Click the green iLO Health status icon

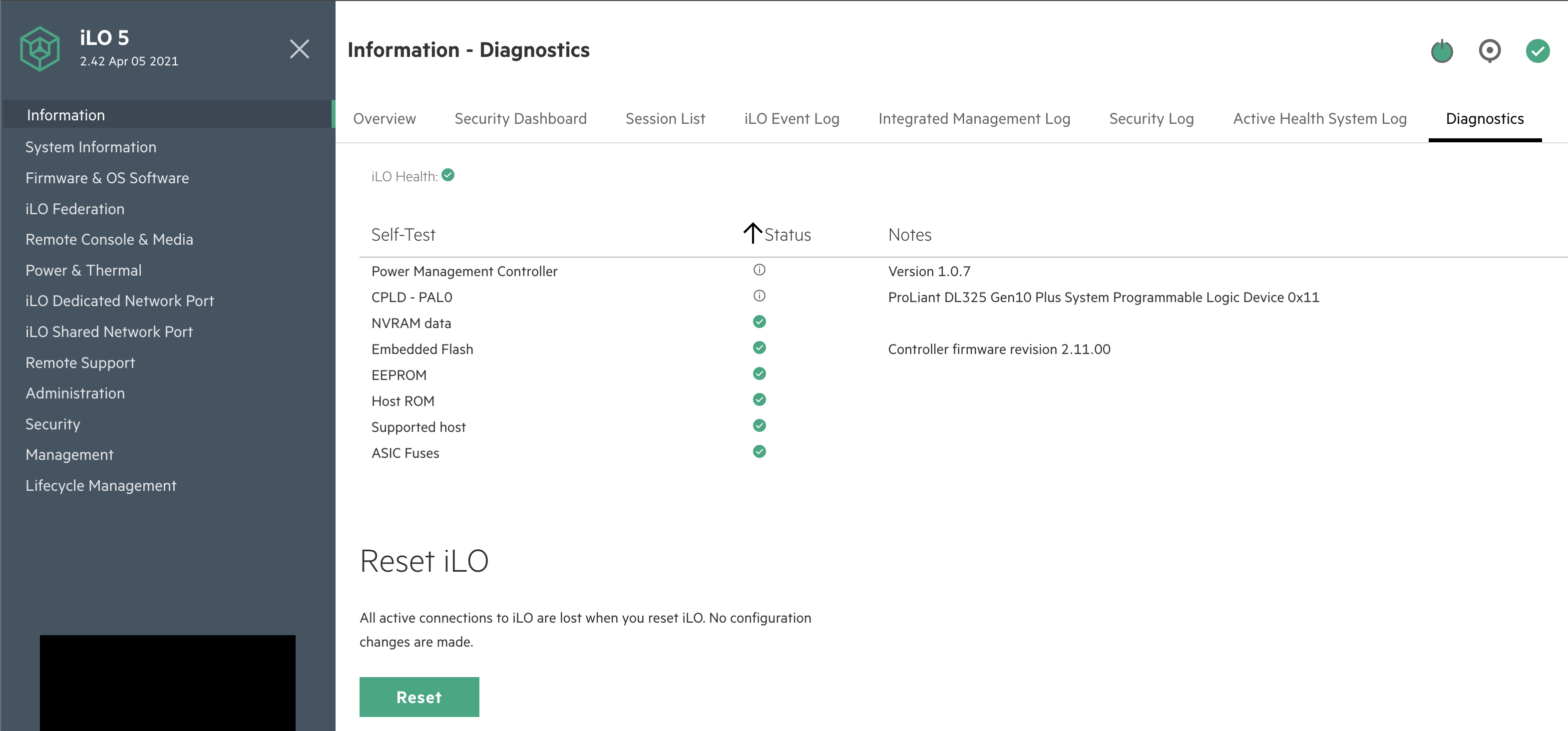[x=448, y=176]
